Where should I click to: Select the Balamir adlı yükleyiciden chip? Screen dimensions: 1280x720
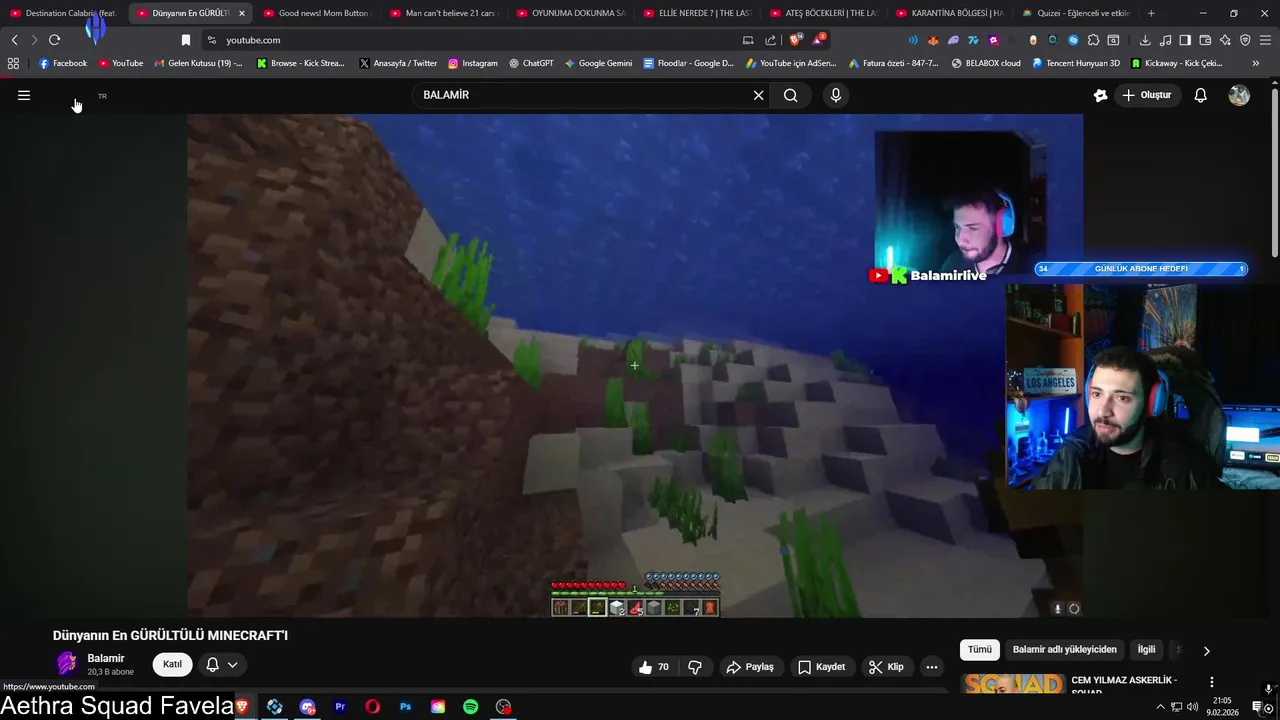point(1064,650)
